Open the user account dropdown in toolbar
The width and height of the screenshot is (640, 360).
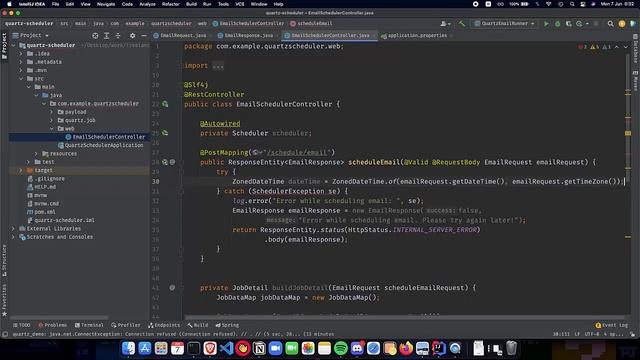click(x=445, y=24)
